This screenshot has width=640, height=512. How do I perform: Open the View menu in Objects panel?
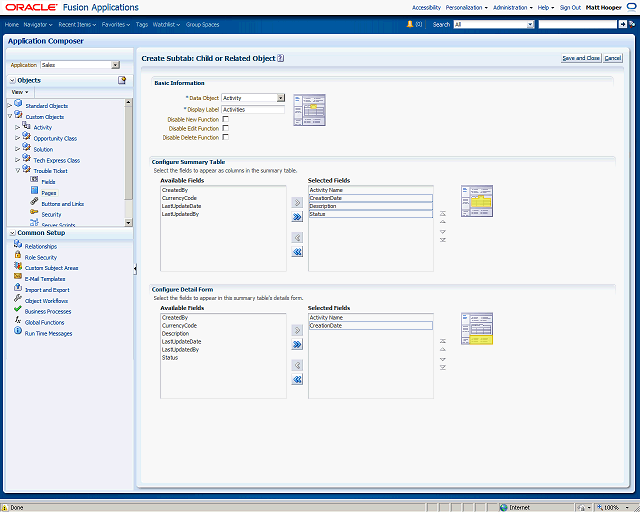pyautogui.click(x=20, y=92)
